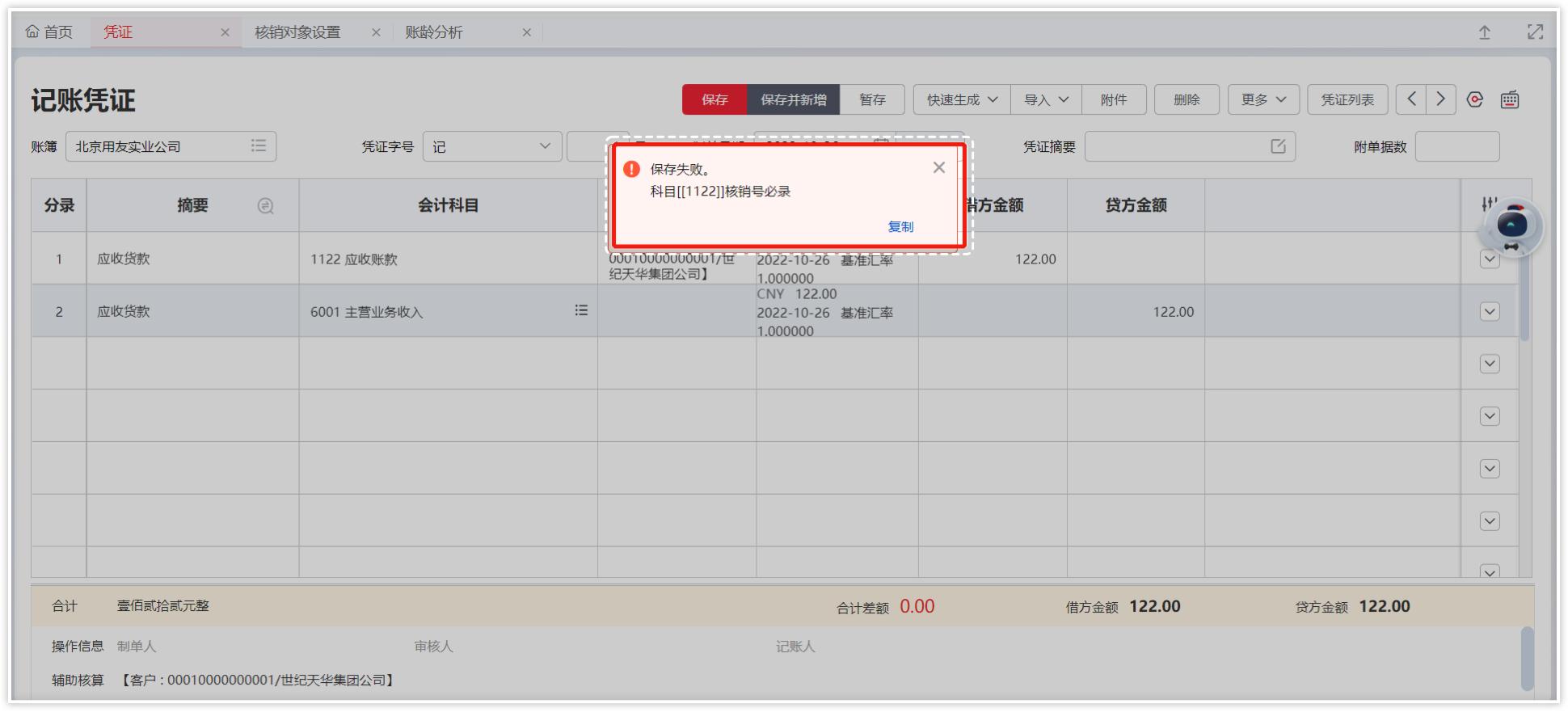
Task: Click the floating robot assistant icon
Action: click(1511, 226)
